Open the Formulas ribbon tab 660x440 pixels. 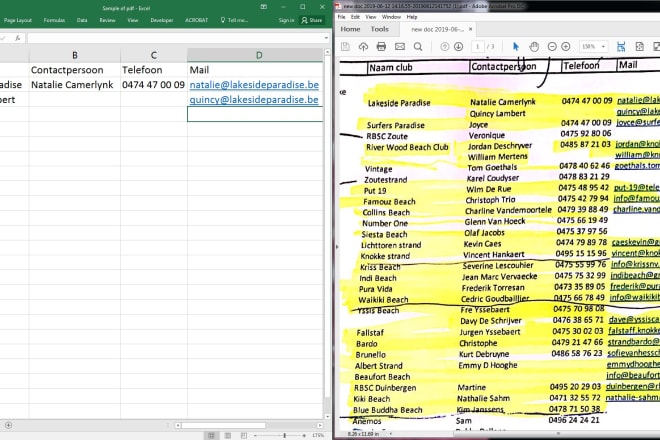pos(54,20)
